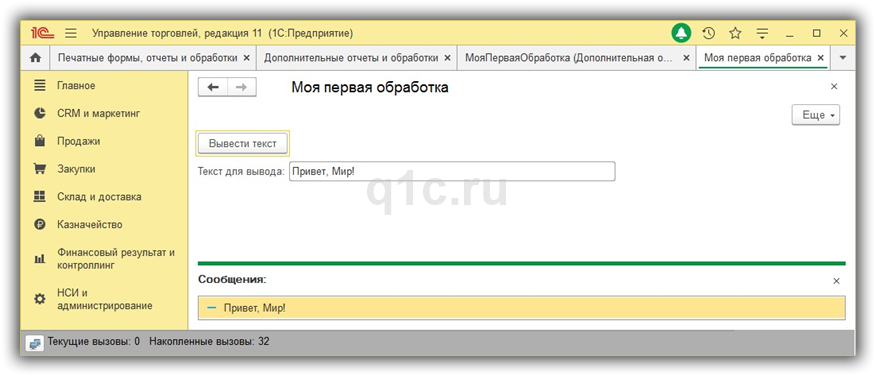Click the Закупки cart icon
The width and height of the screenshot is (876, 376).
39,169
